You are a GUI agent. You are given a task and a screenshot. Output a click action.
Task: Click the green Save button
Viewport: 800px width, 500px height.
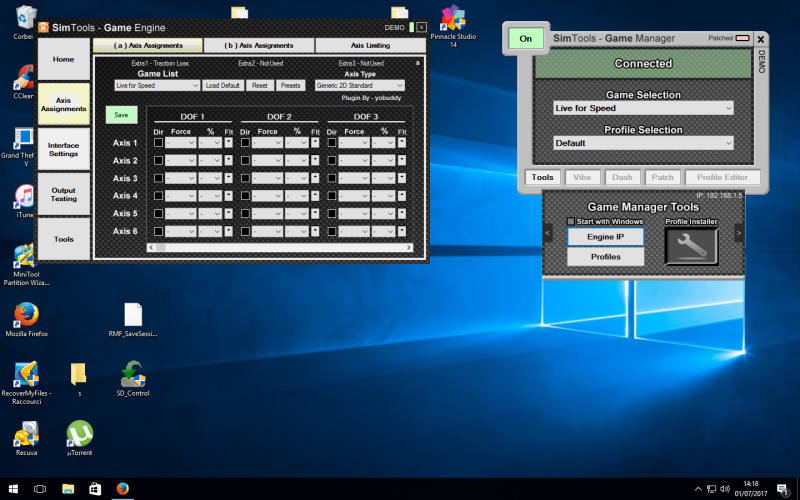[121, 115]
